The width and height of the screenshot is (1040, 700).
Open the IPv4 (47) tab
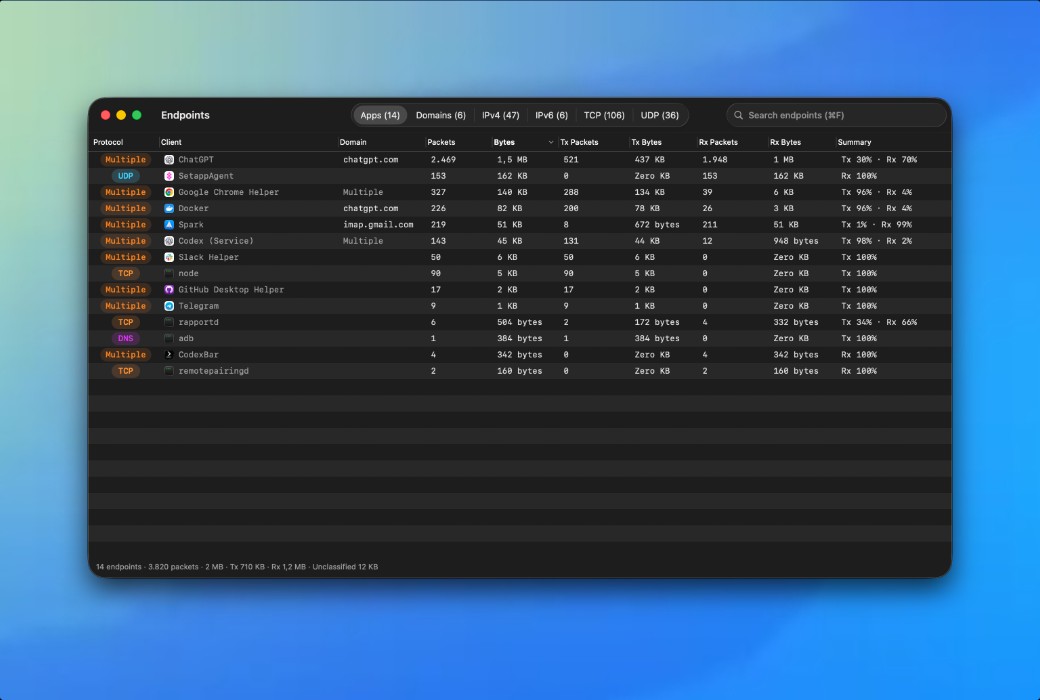pos(501,115)
